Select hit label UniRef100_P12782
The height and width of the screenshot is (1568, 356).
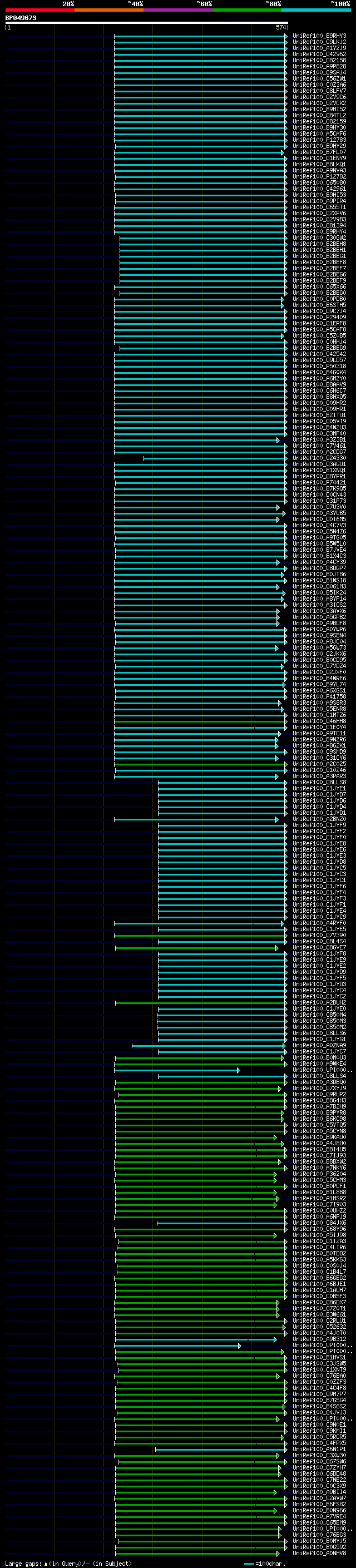click(x=319, y=176)
